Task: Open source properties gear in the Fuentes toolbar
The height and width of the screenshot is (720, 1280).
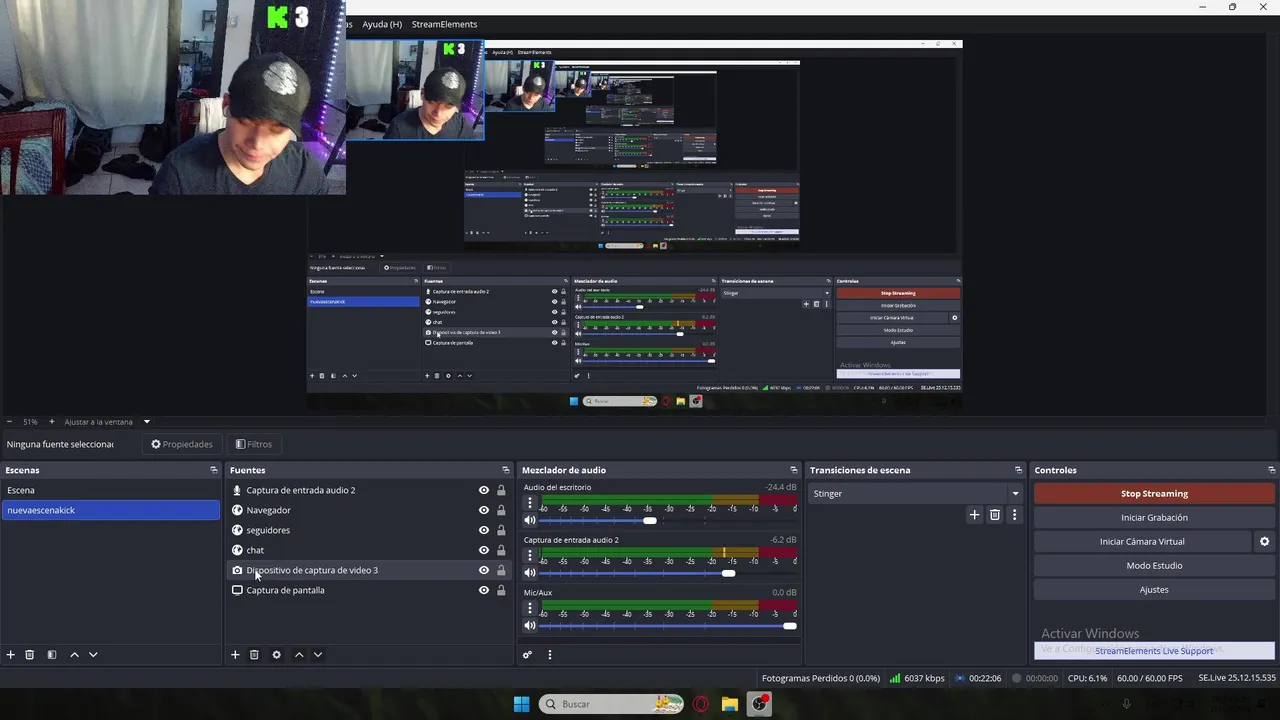Action: [x=276, y=655]
